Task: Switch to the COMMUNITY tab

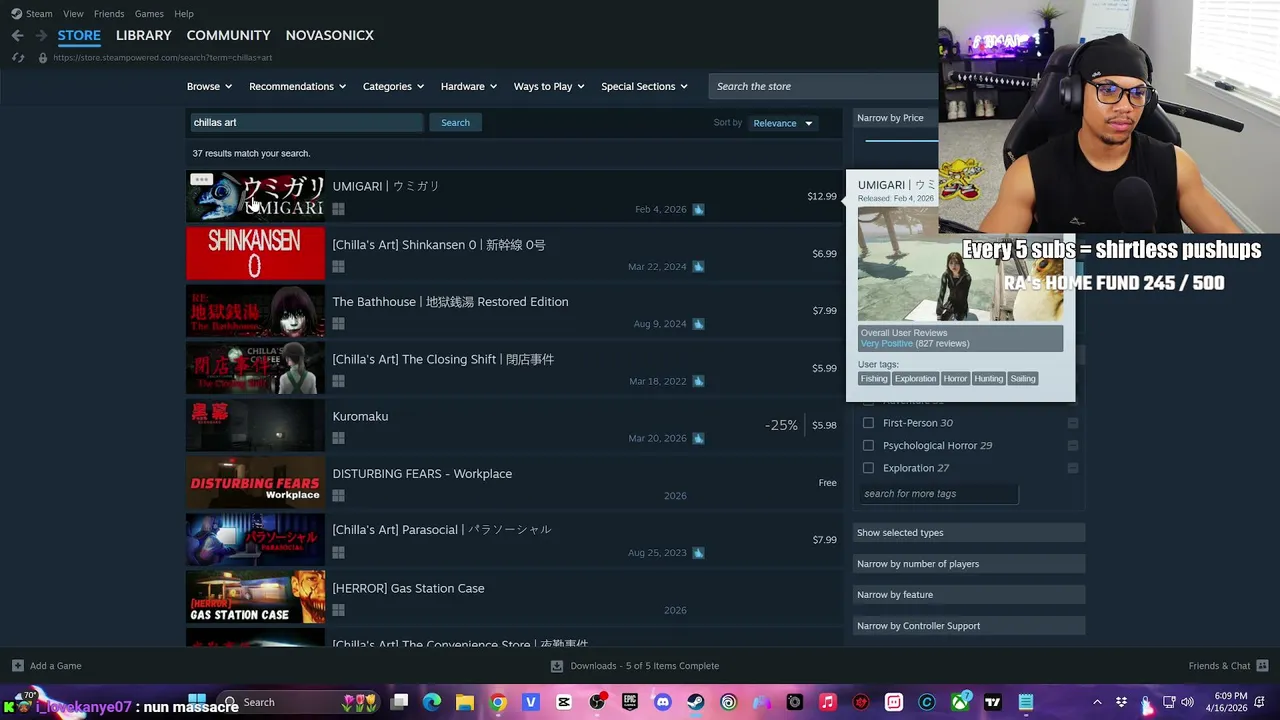Action: coord(228,35)
